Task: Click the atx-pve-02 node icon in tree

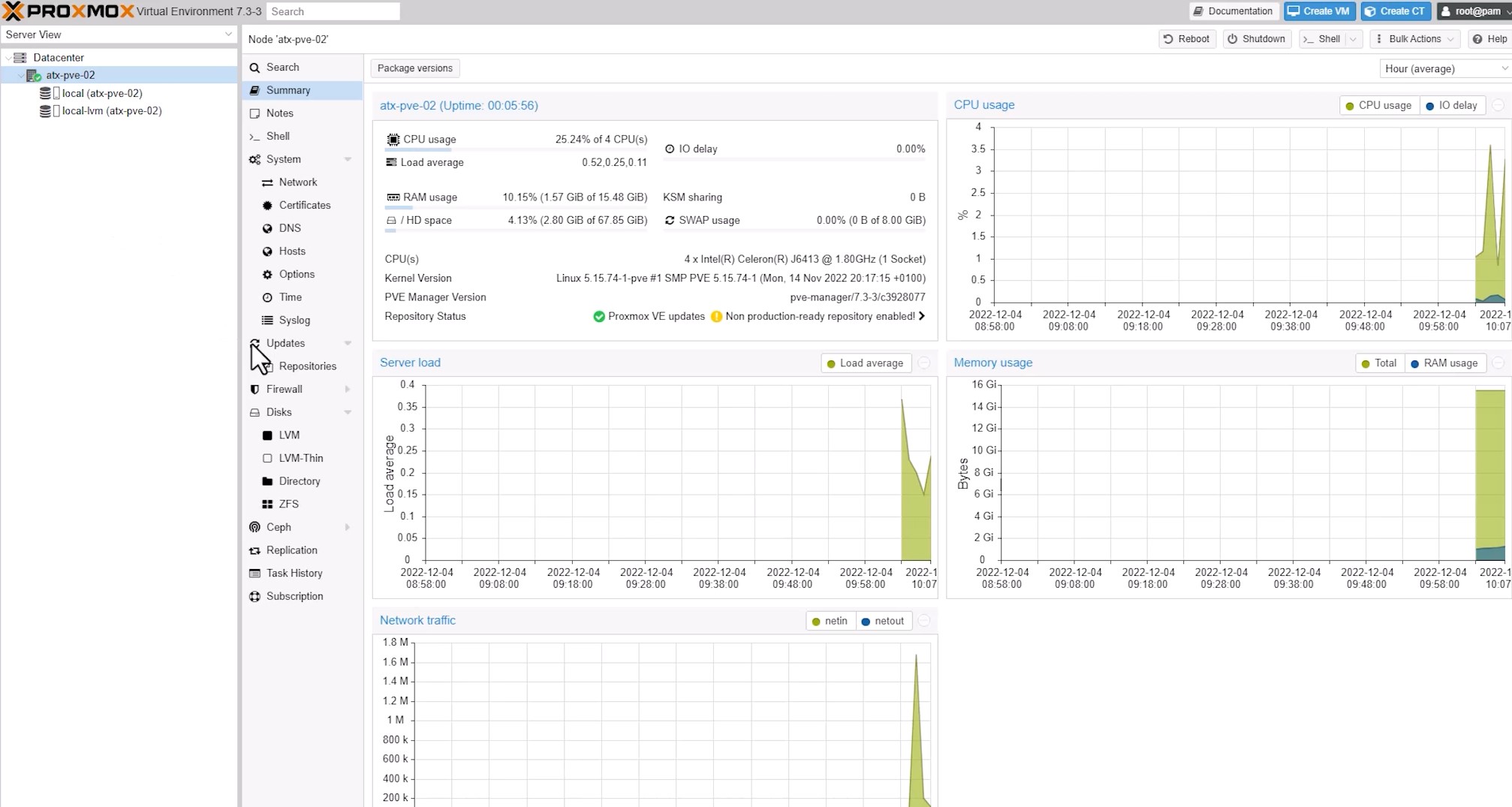Action: [33, 75]
